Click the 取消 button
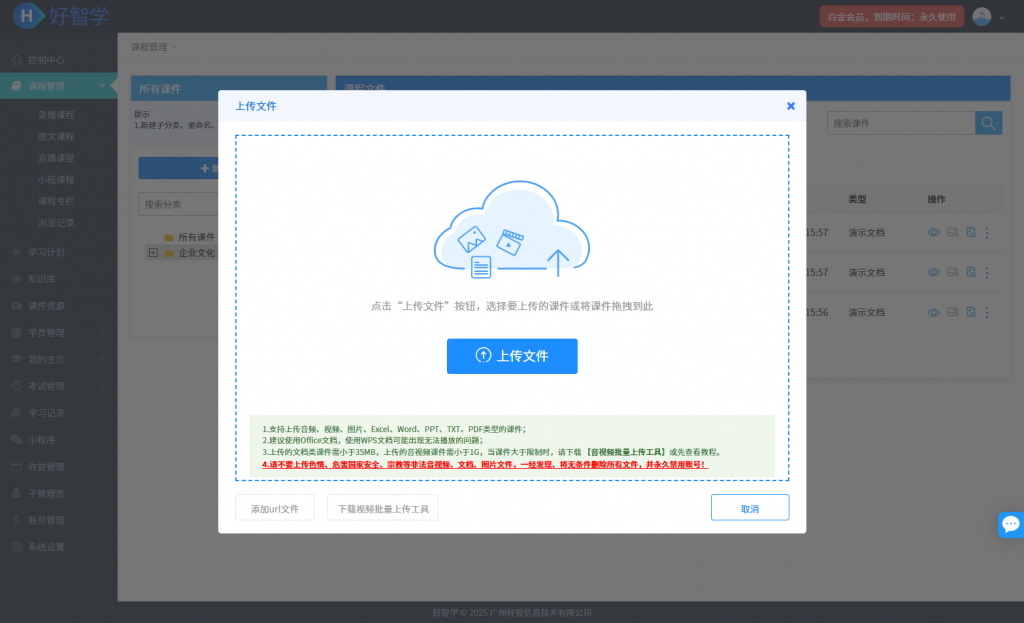This screenshot has width=1024, height=623. (x=749, y=508)
